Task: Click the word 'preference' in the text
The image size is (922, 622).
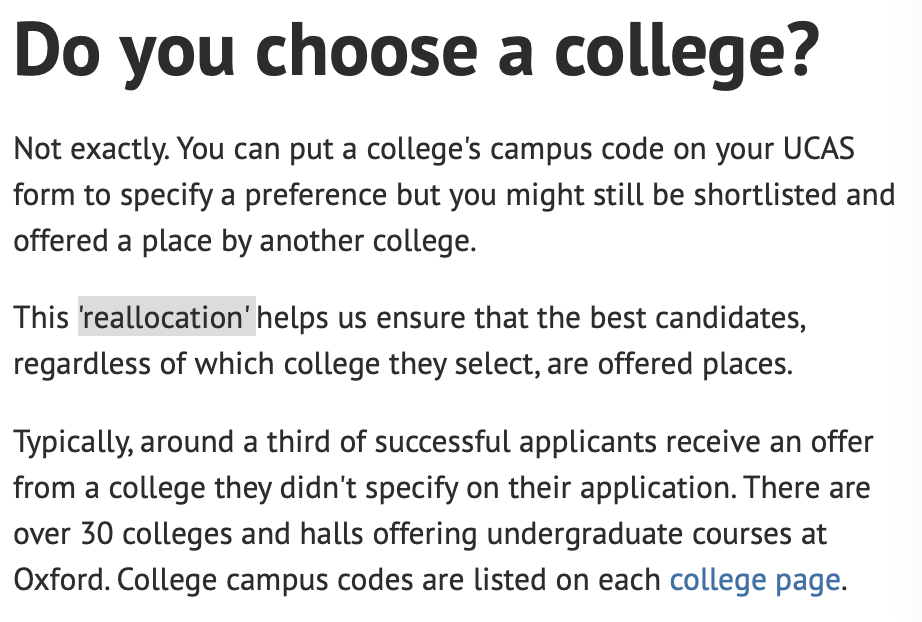Action: click(305, 195)
